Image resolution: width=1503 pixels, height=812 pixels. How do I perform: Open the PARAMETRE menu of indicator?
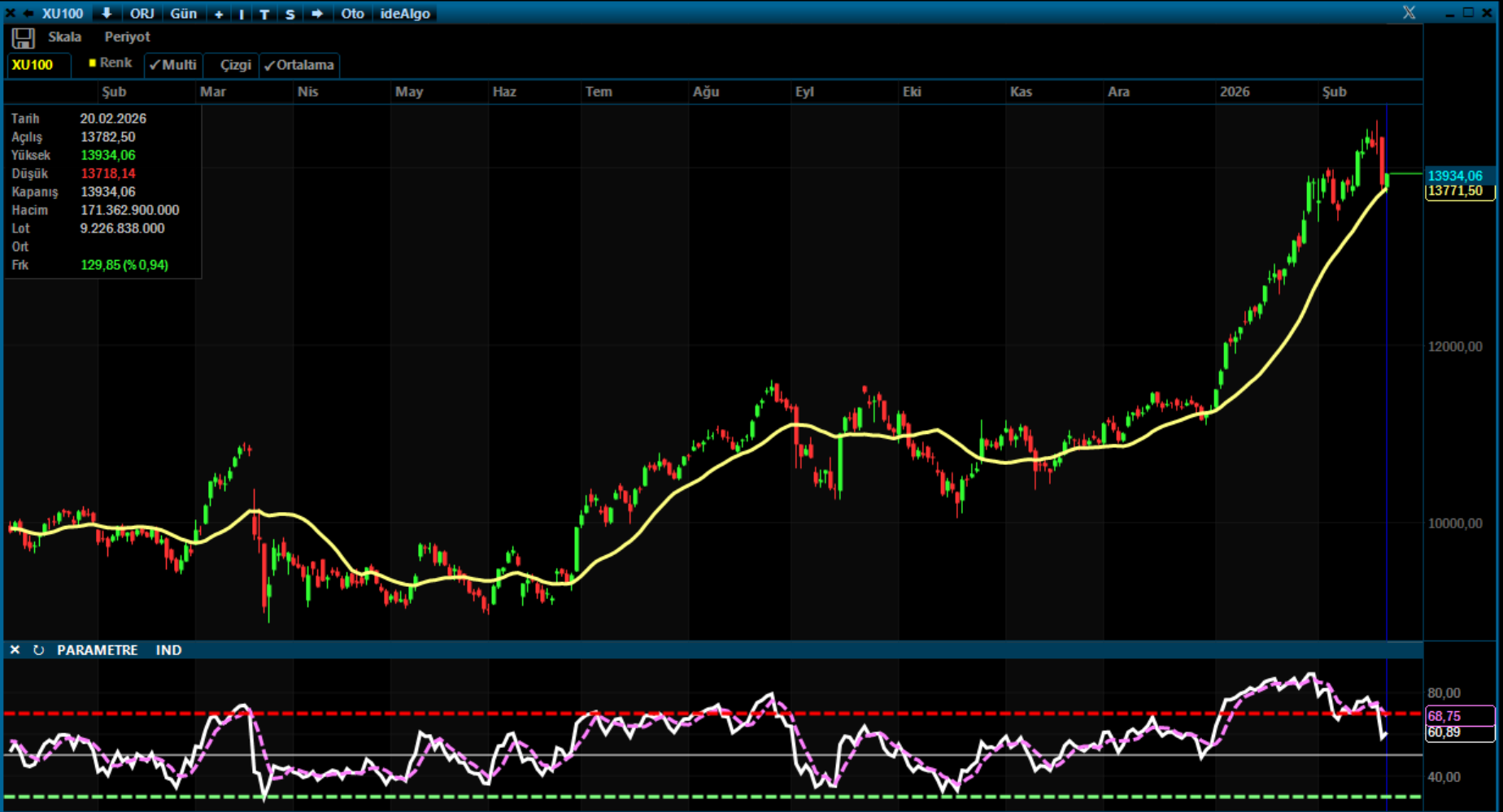coord(97,650)
